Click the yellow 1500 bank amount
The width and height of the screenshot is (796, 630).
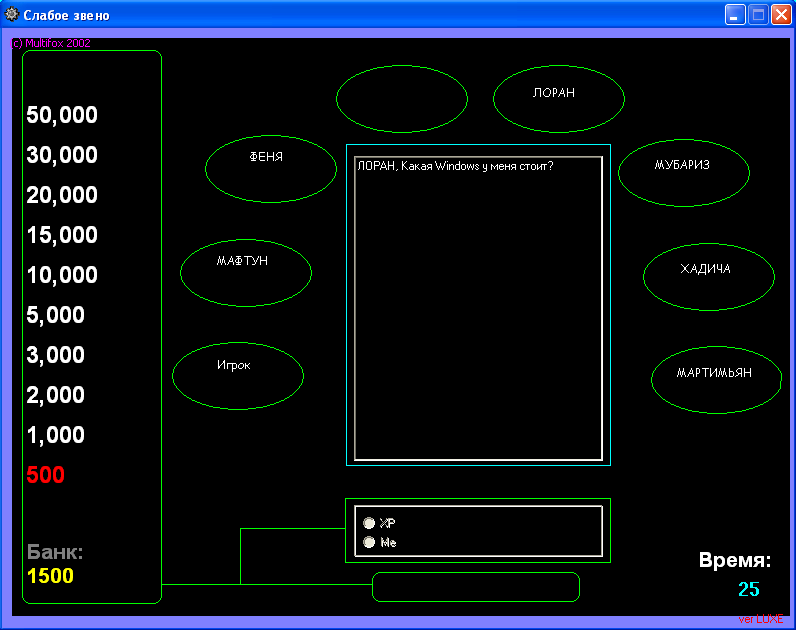50,576
